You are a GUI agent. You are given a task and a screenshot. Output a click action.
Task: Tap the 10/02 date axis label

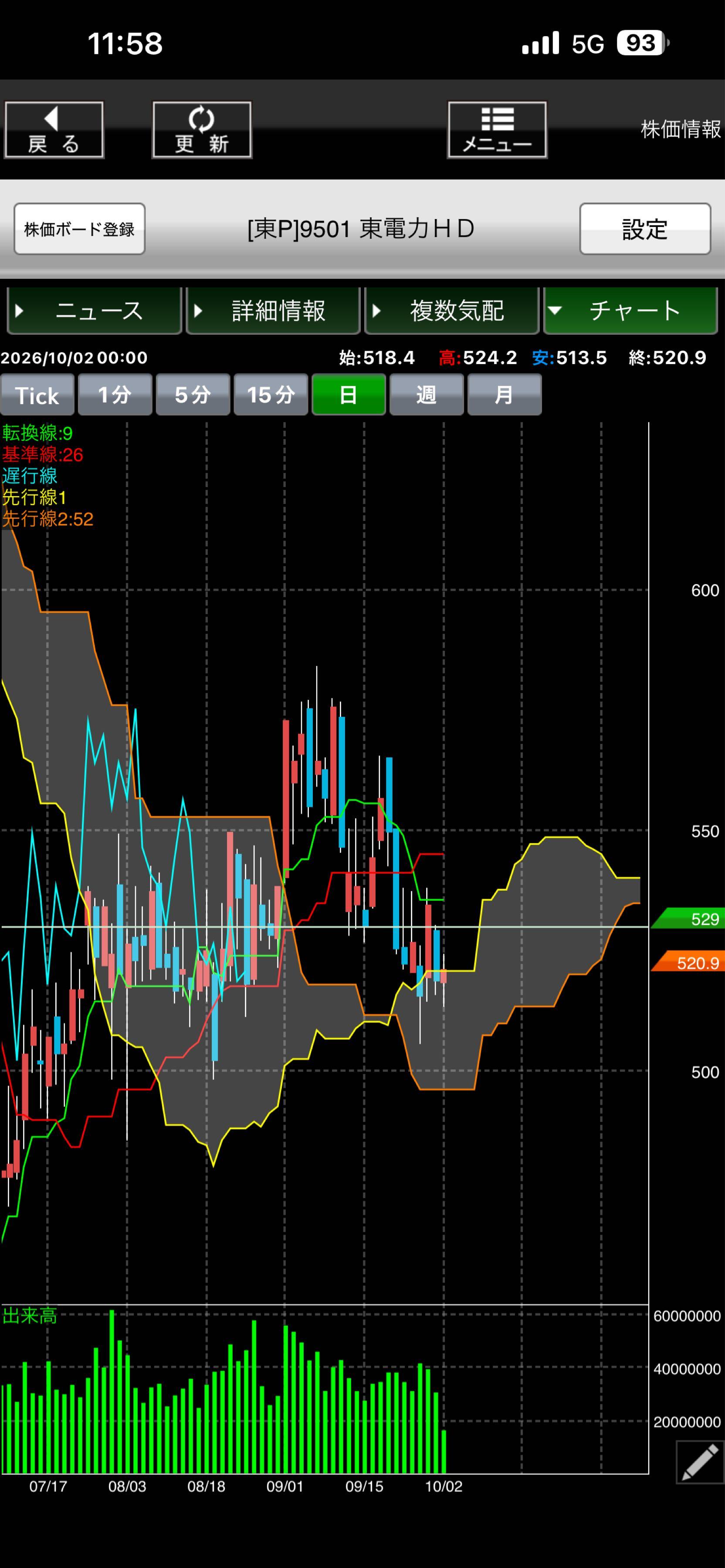coord(444,1487)
